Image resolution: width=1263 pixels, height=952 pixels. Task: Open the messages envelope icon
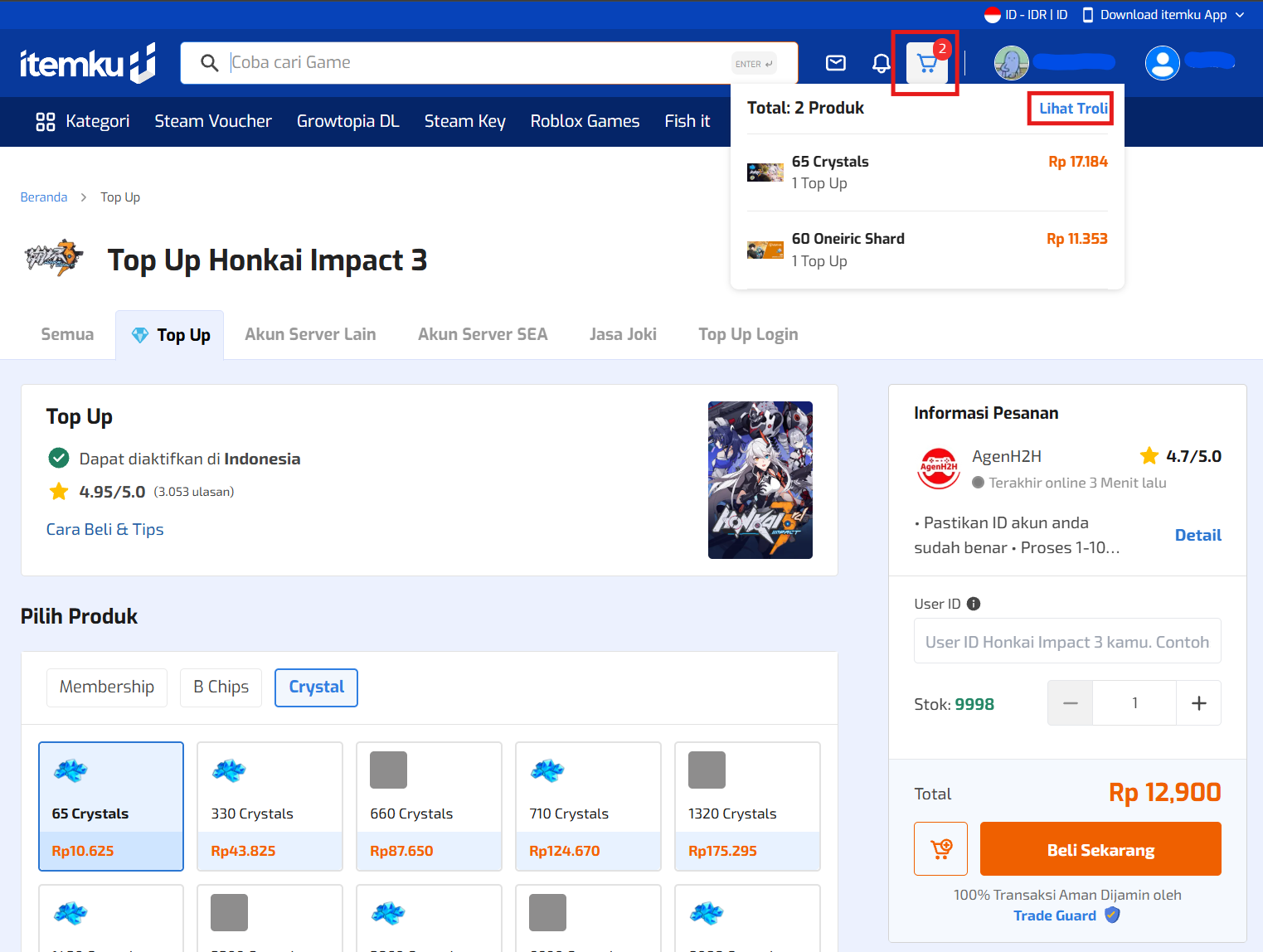point(836,63)
